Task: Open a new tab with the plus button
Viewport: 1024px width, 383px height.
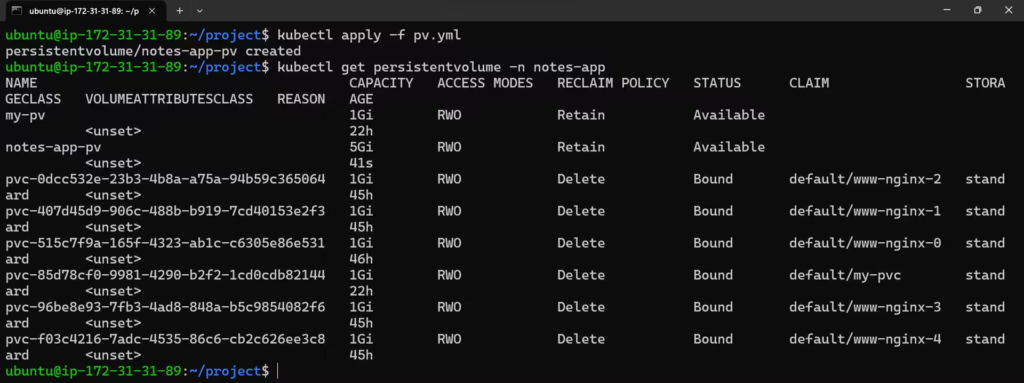Action: point(180,10)
